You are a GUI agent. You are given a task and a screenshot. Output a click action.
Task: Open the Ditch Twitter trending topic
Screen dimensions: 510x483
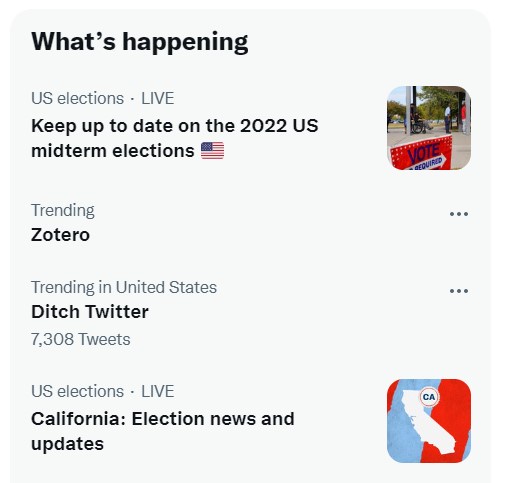pyautogui.click(x=90, y=312)
